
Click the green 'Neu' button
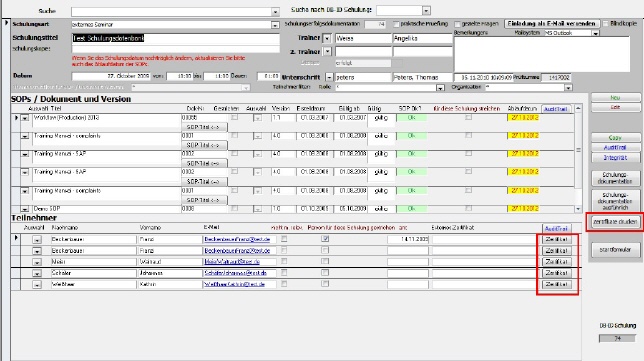[615, 98]
